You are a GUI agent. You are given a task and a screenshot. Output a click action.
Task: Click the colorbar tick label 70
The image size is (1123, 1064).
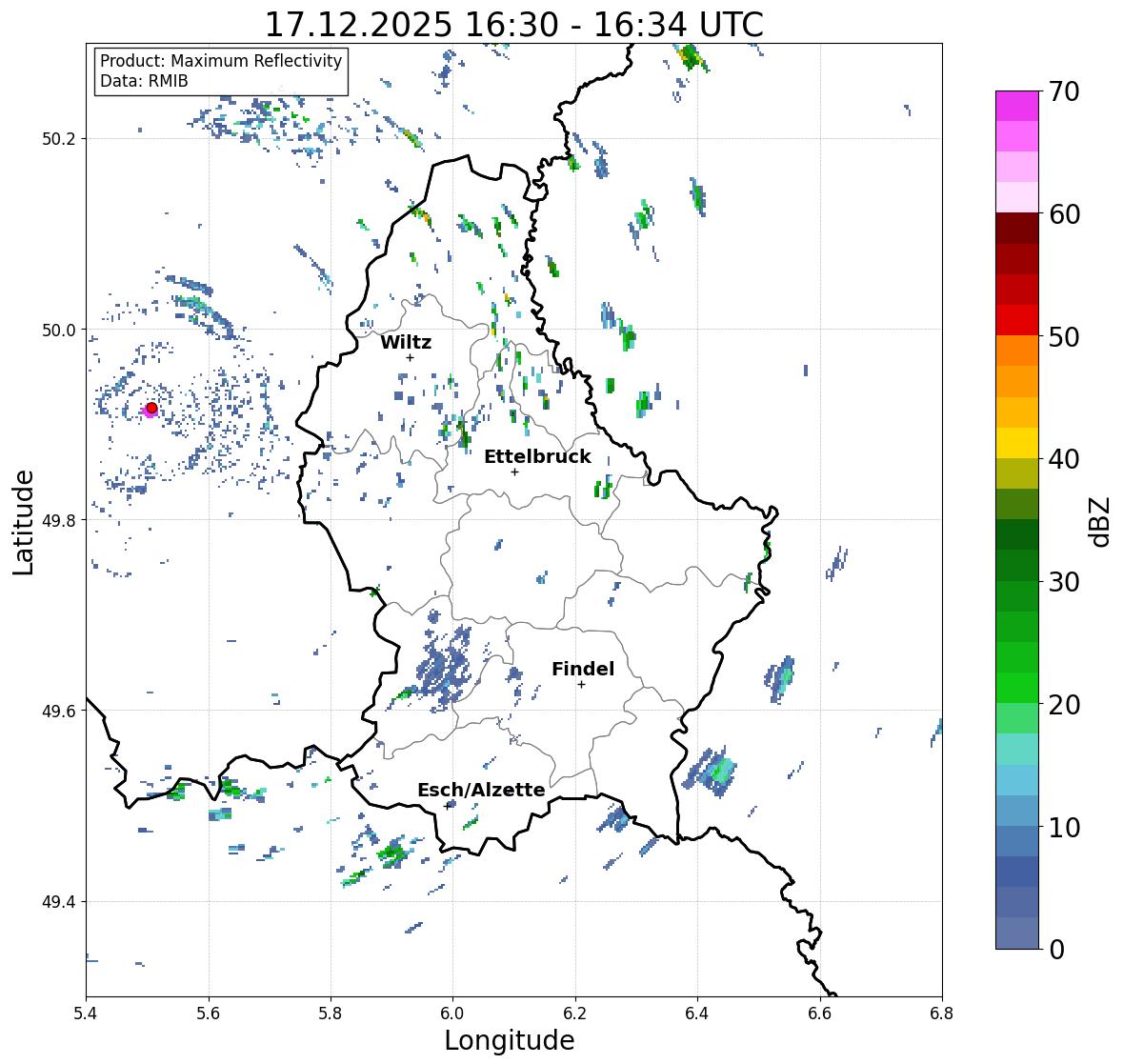click(x=1064, y=91)
